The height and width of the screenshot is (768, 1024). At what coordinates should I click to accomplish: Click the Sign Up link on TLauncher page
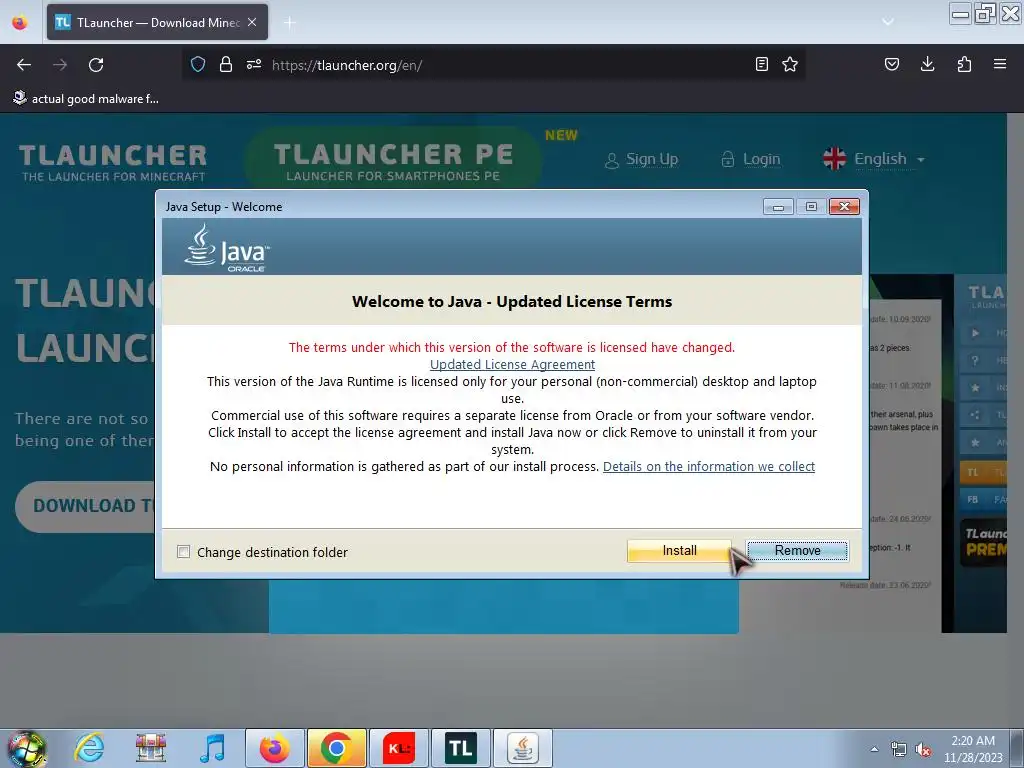click(x=641, y=159)
